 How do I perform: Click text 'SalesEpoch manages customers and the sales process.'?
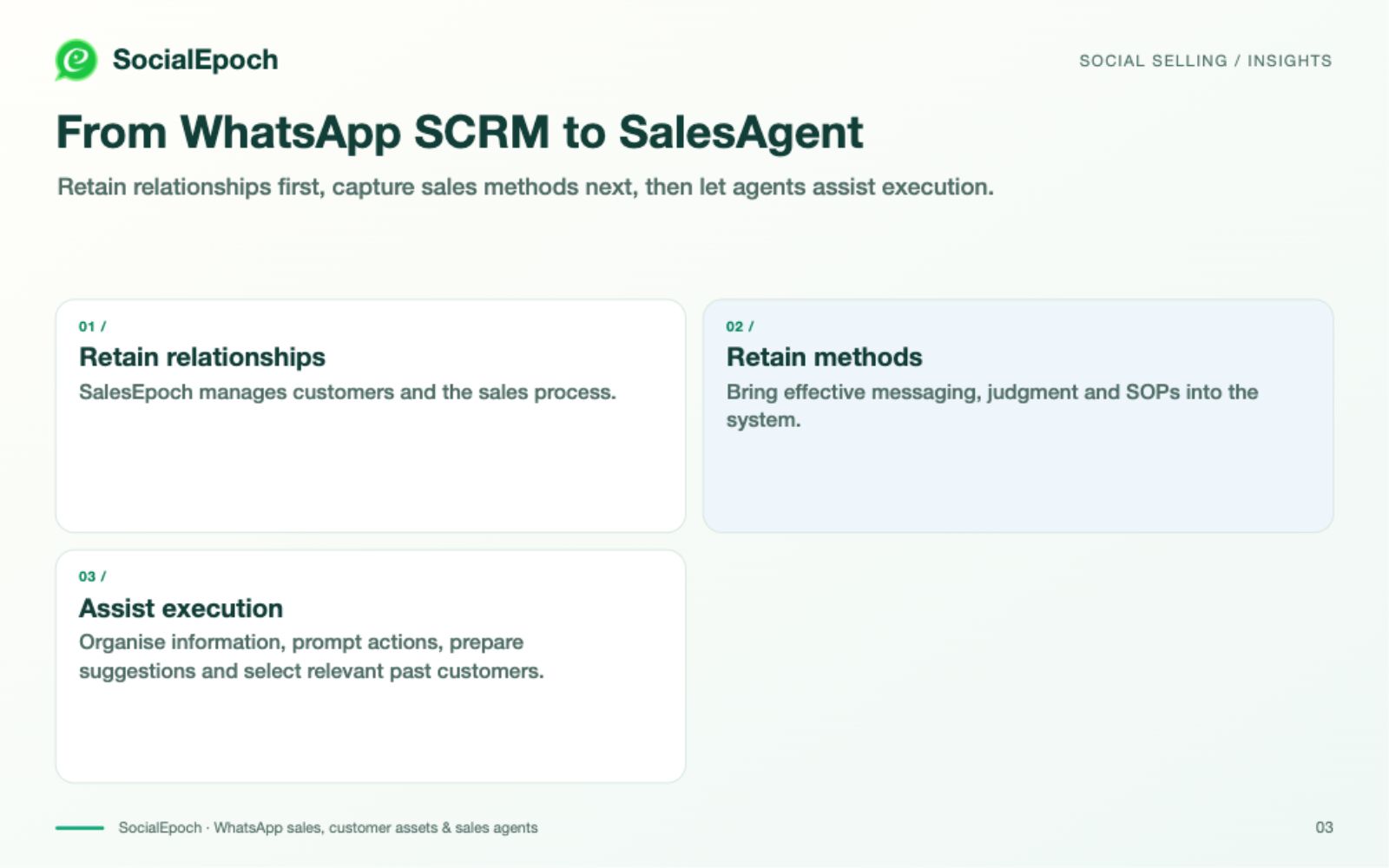point(347,392)
